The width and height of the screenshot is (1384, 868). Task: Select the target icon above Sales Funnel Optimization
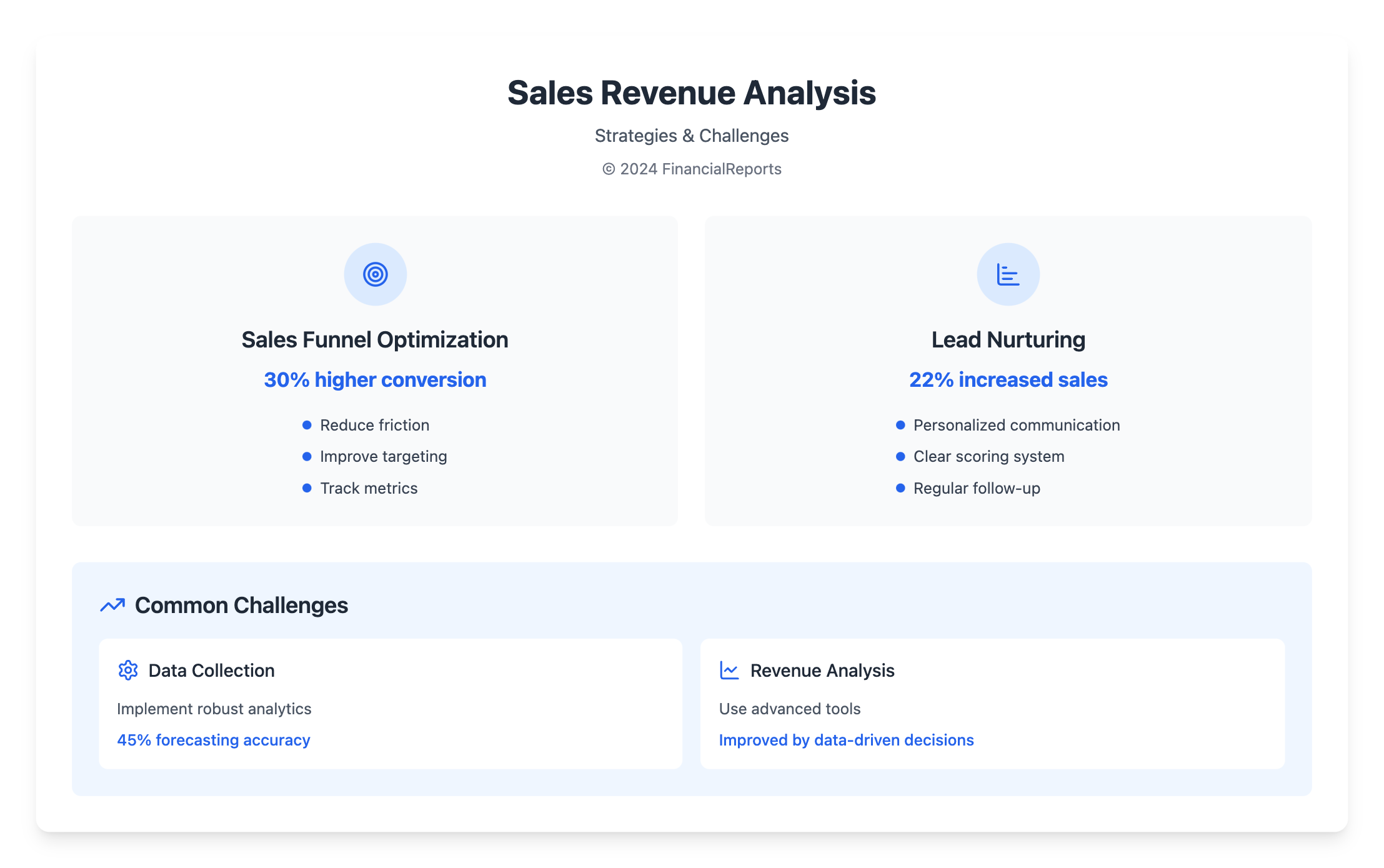point(375,274)
